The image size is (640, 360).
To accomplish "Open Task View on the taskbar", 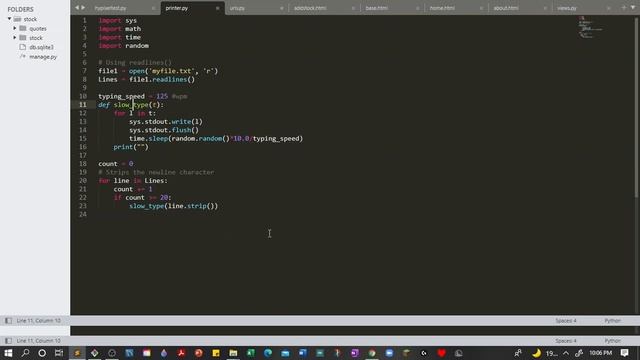I will [x=59, y=353].
